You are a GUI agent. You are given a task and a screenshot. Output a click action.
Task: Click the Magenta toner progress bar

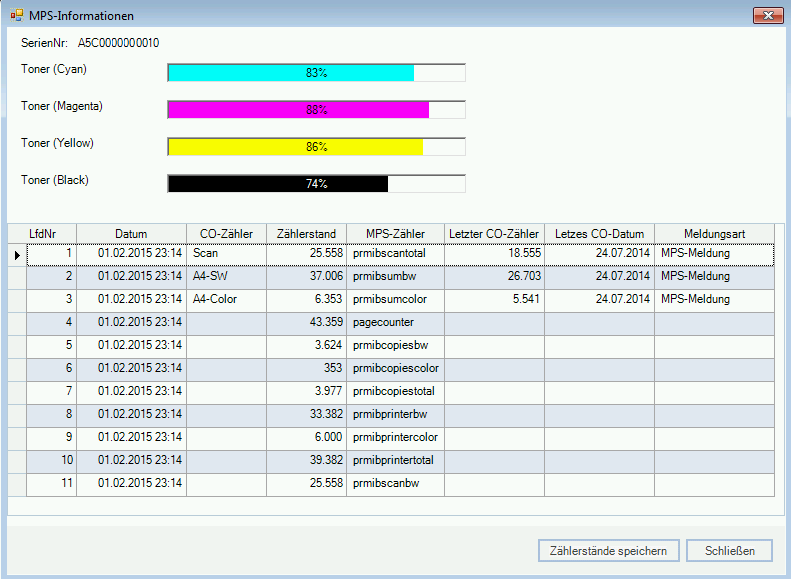316,110
